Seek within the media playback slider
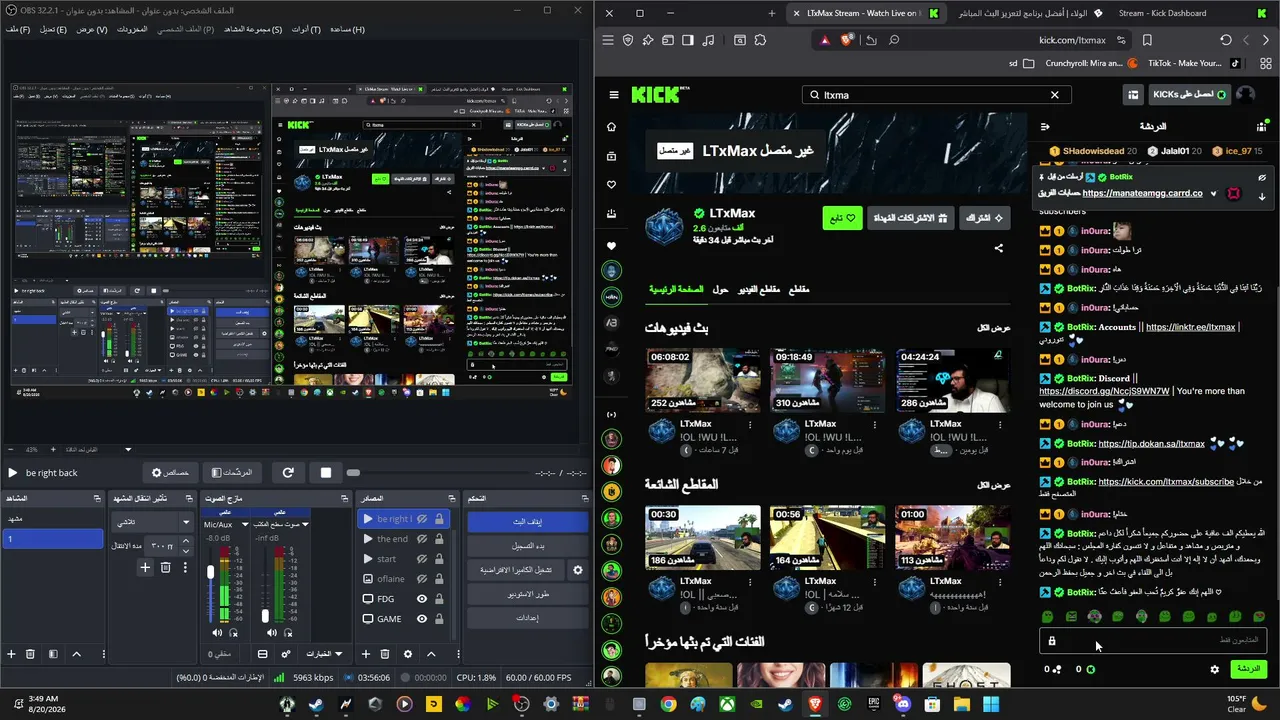This screenshot has height=720, width=1280. click(x=438, y=473)
